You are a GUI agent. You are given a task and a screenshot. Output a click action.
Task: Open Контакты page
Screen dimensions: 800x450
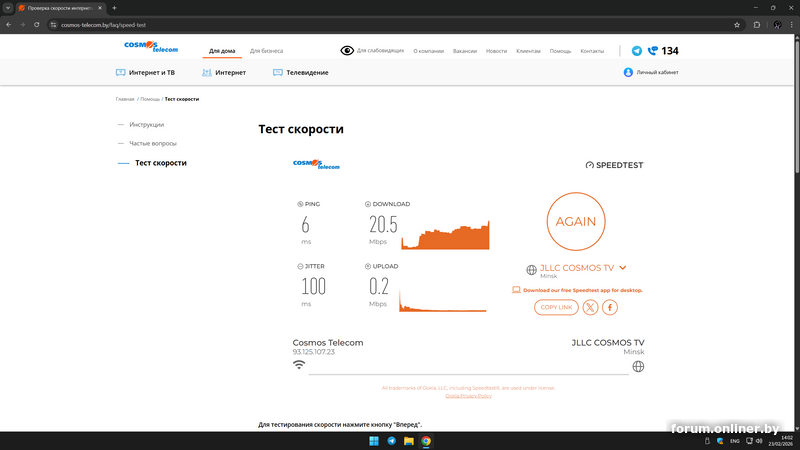click(592, 51)
